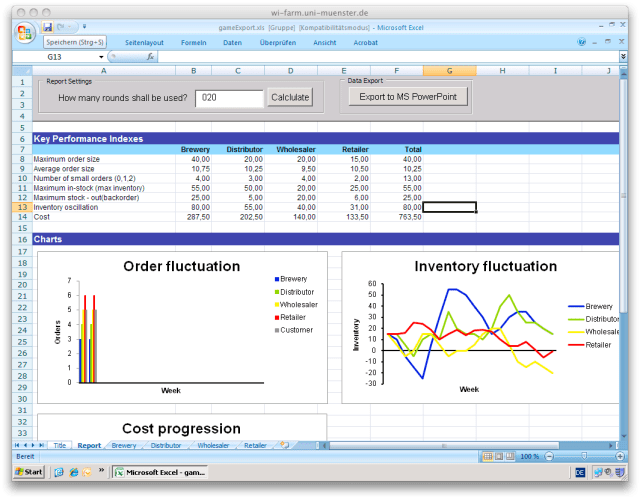Click the Outlook Express quick launch icon
This screenshot has width=640, height=499.
coord(87,472)
